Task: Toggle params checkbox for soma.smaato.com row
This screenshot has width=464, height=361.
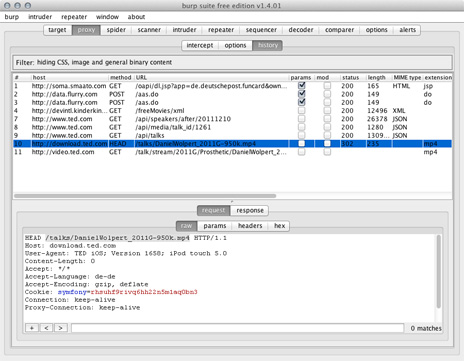Action: pyautogui.click(x=302, y=85)
